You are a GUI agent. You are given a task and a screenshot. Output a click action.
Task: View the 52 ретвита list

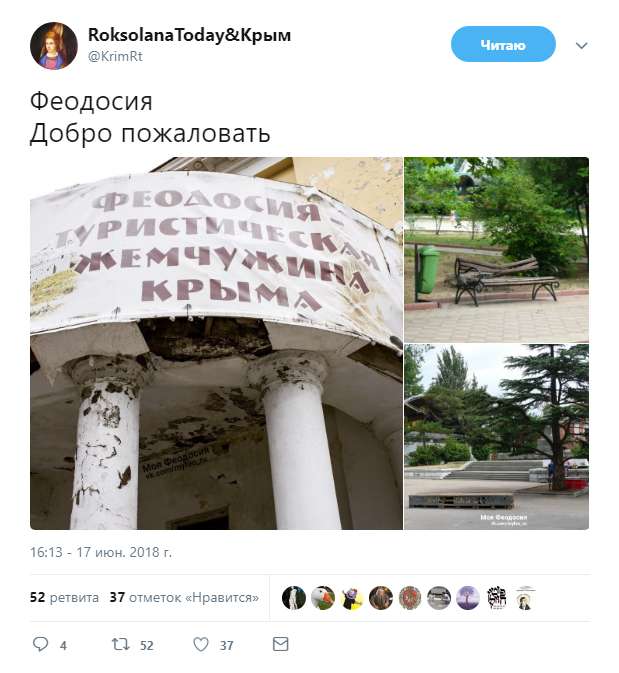point(64,597)
